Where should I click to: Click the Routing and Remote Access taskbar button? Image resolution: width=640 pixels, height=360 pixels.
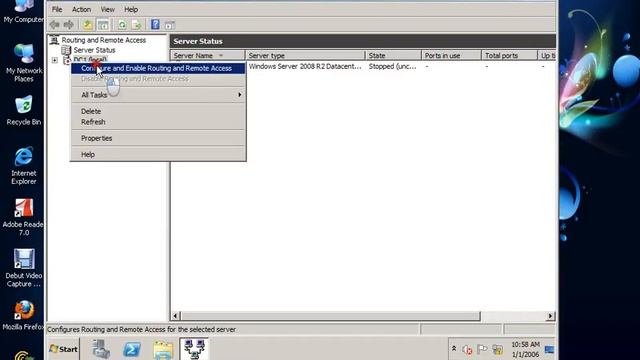pos(194,349)
